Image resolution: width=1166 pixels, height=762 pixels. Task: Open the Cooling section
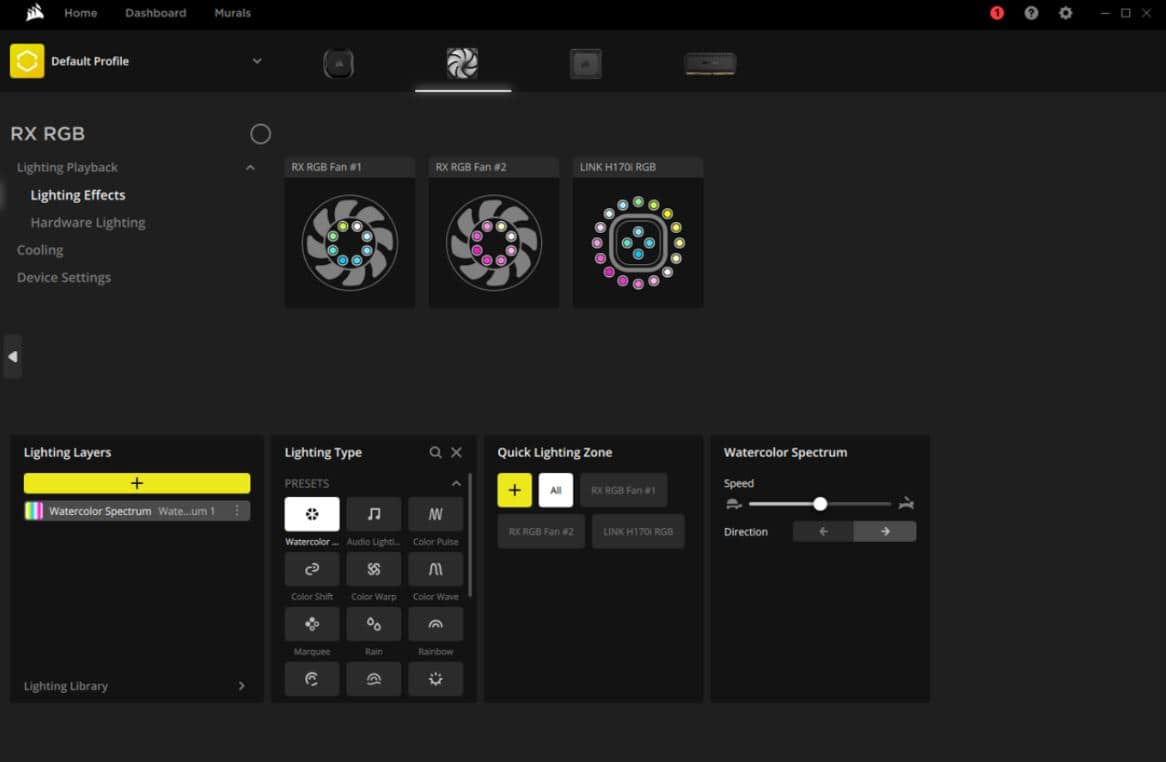pyautogui.click(x=40, y=250)
